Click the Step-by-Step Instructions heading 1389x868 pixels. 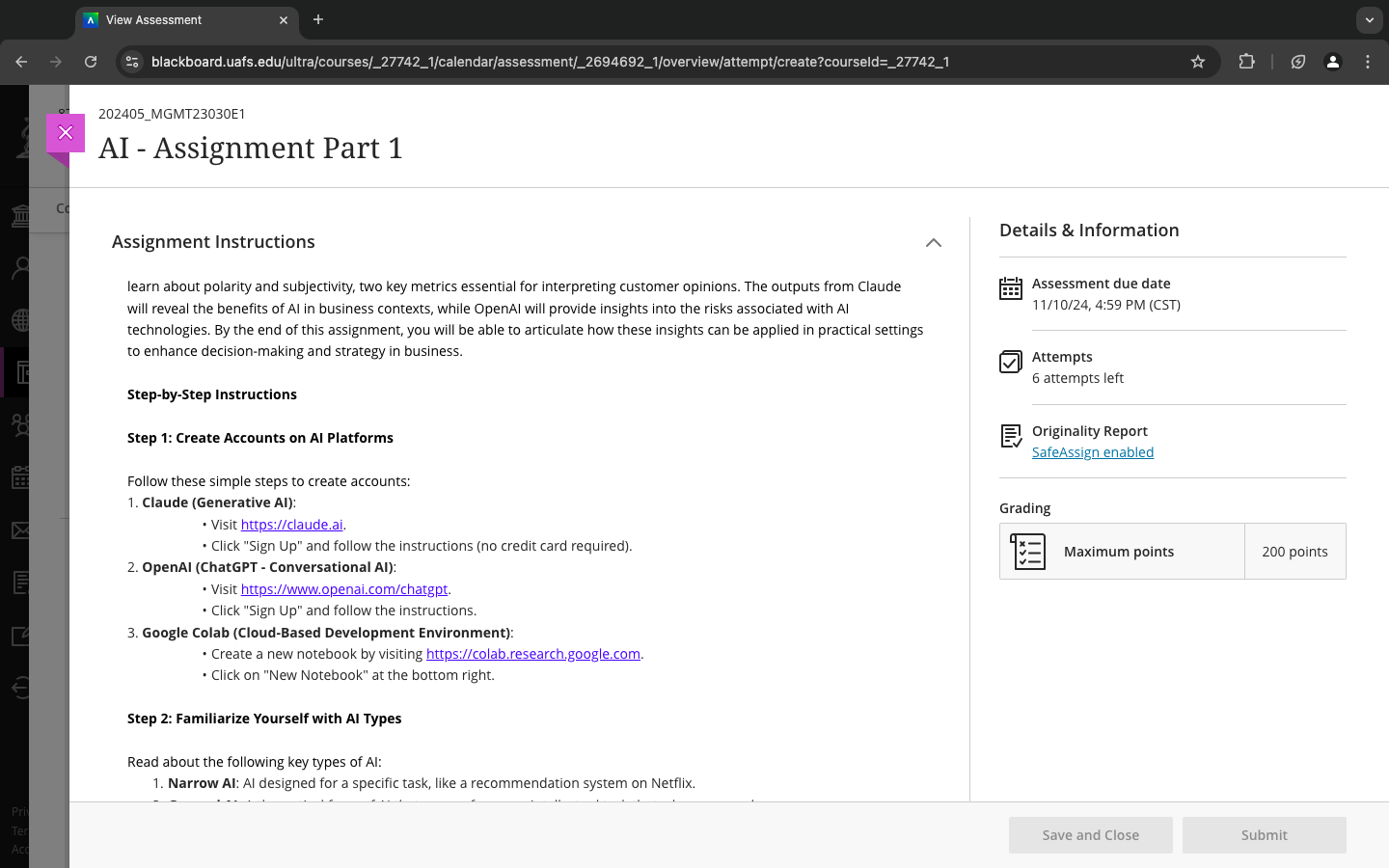click(x=212, y=394)
